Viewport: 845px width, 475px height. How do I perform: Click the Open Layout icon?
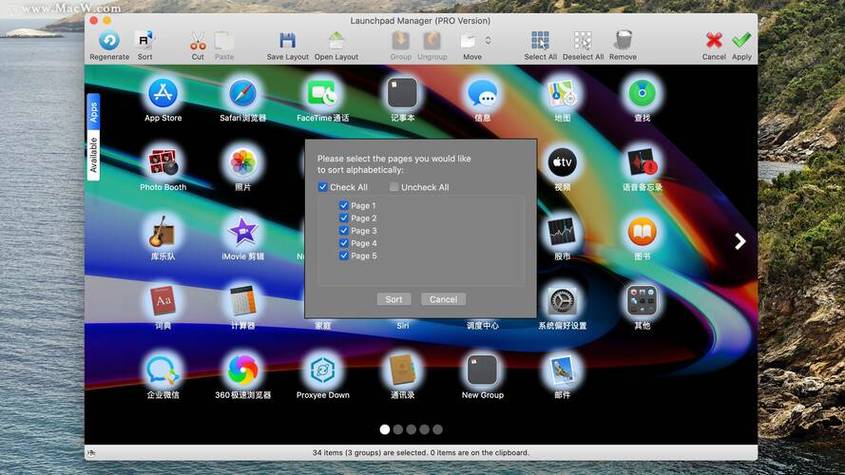pos(336,41)
